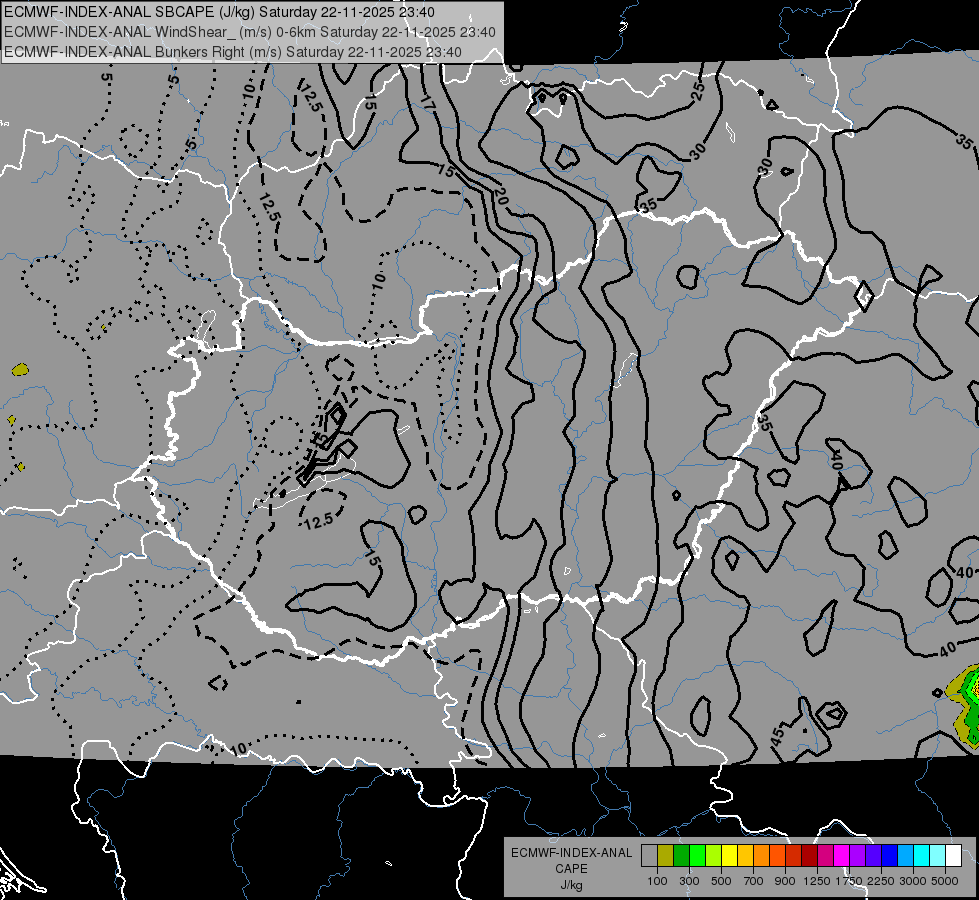979x900 pixels.
Task: Click the 25 contour label on map
Action: tap(699, 91)
